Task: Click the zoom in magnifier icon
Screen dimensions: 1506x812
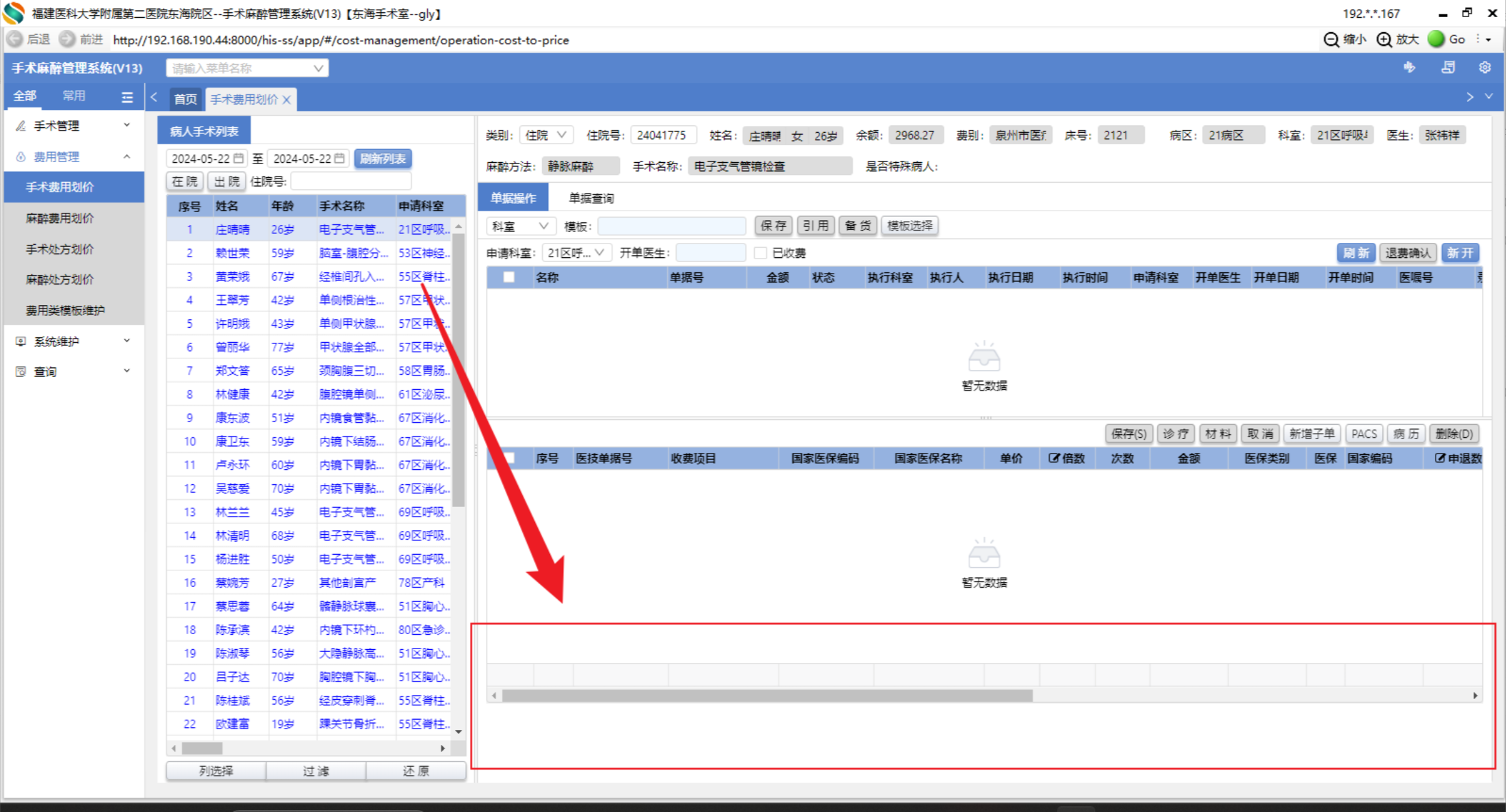Action: click(1384, 40)
